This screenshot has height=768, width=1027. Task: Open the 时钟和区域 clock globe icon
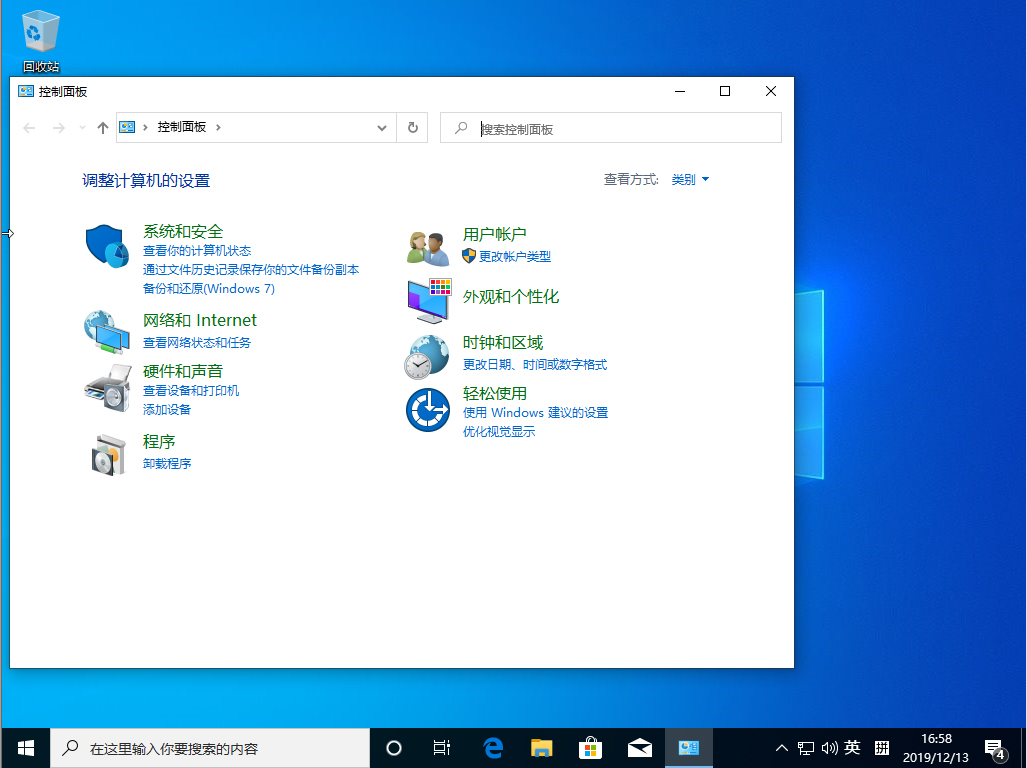pyautogui.click(x=428, y=356)
